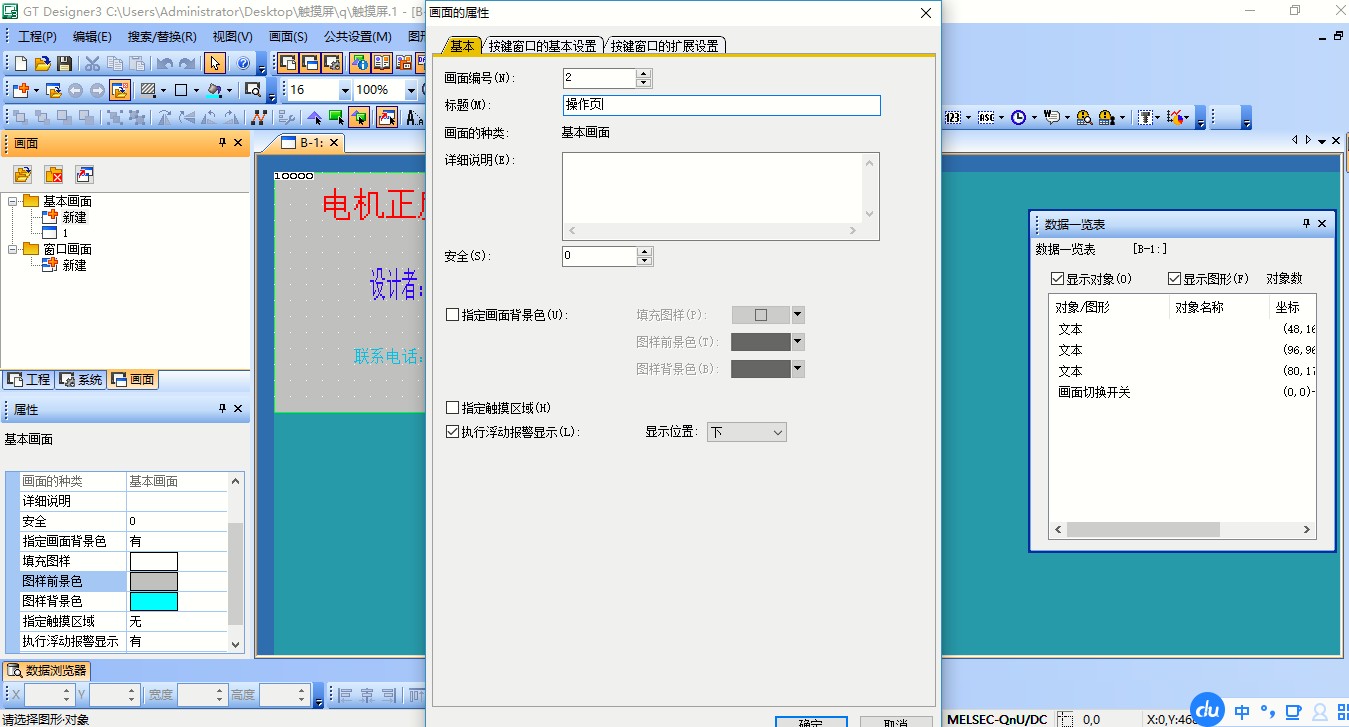Toggle the 显示图形 checkbox in data list
The image size is (1349, 727).
1175,279
